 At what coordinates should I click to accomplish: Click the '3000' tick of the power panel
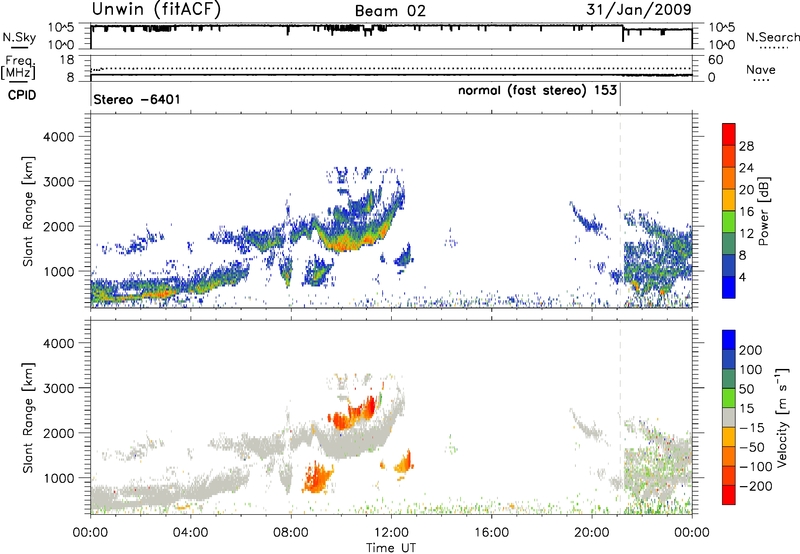click(58, 182)
